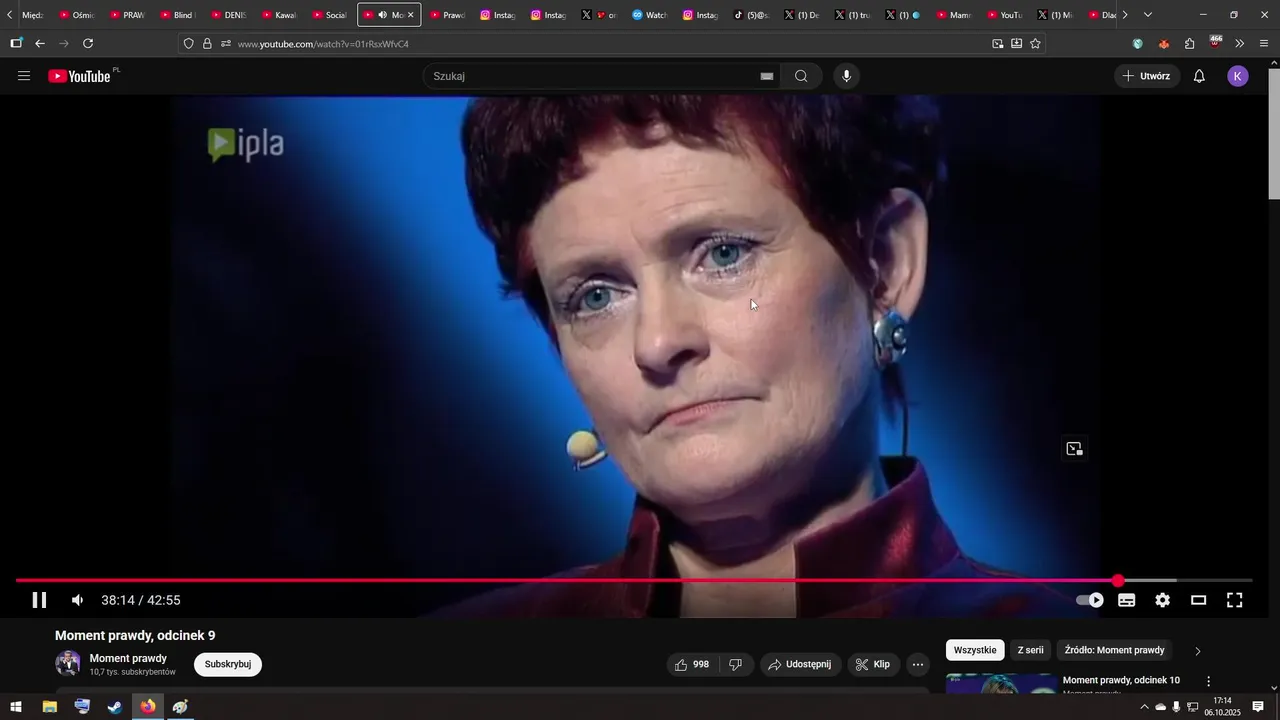The image size is (1280, 720).
Task: Open the list all tabs dropdown
Action: click(x=1147, y=15)
